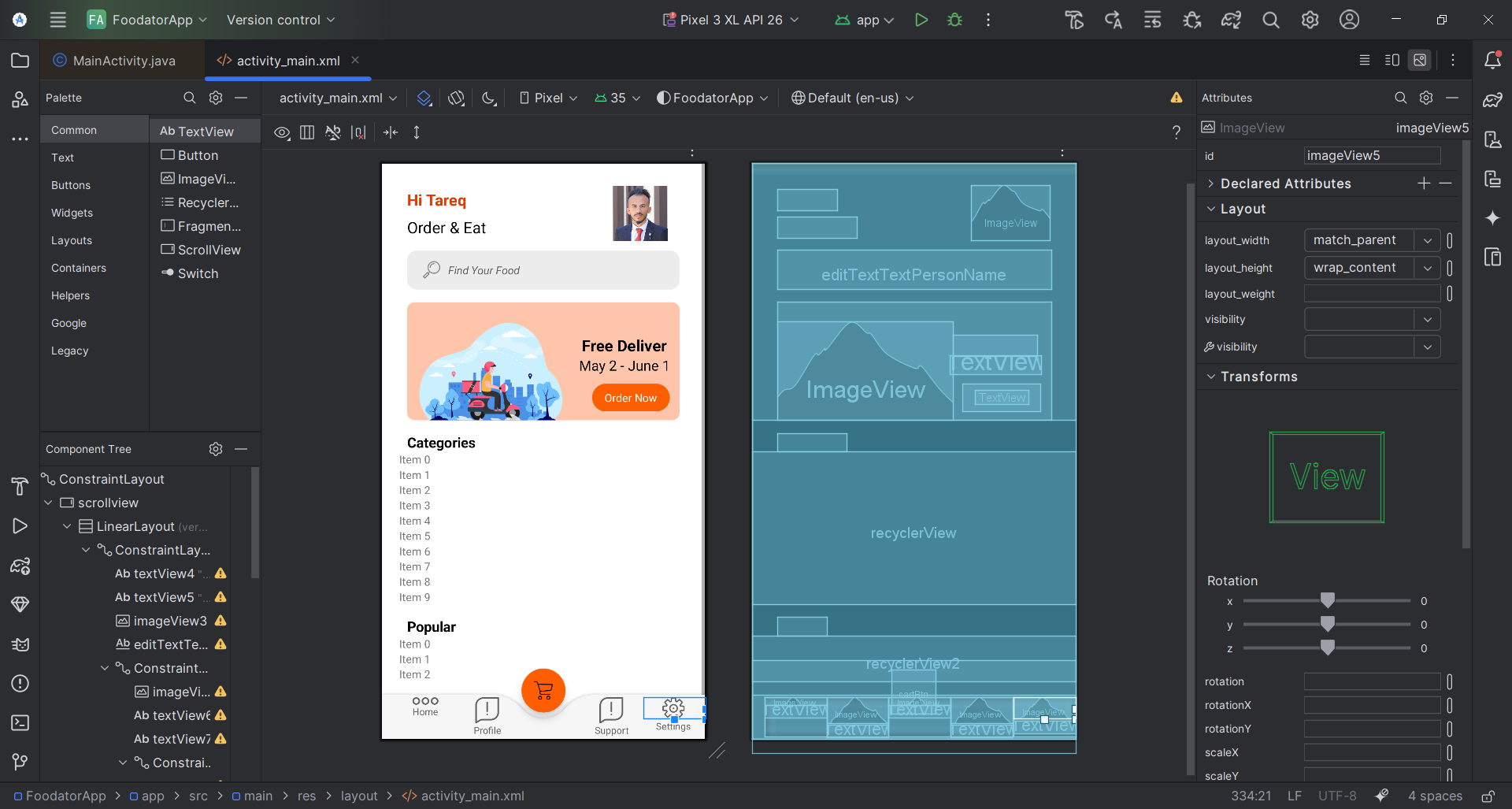Image resolution: width=1512 pixels, height=809 pixels.
Task: Switch editor to Split view mode
Action: coord(1392,60)
